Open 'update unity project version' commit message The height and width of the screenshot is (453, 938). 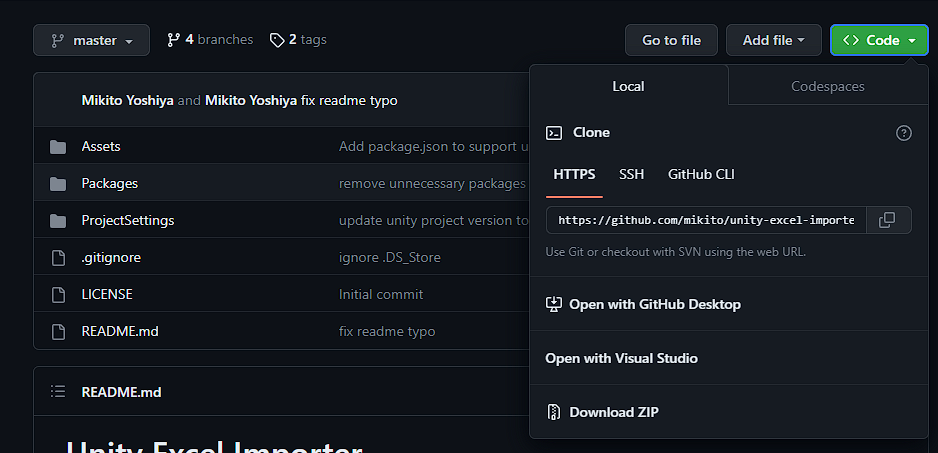pyautogui.click(x=434, y=220)
